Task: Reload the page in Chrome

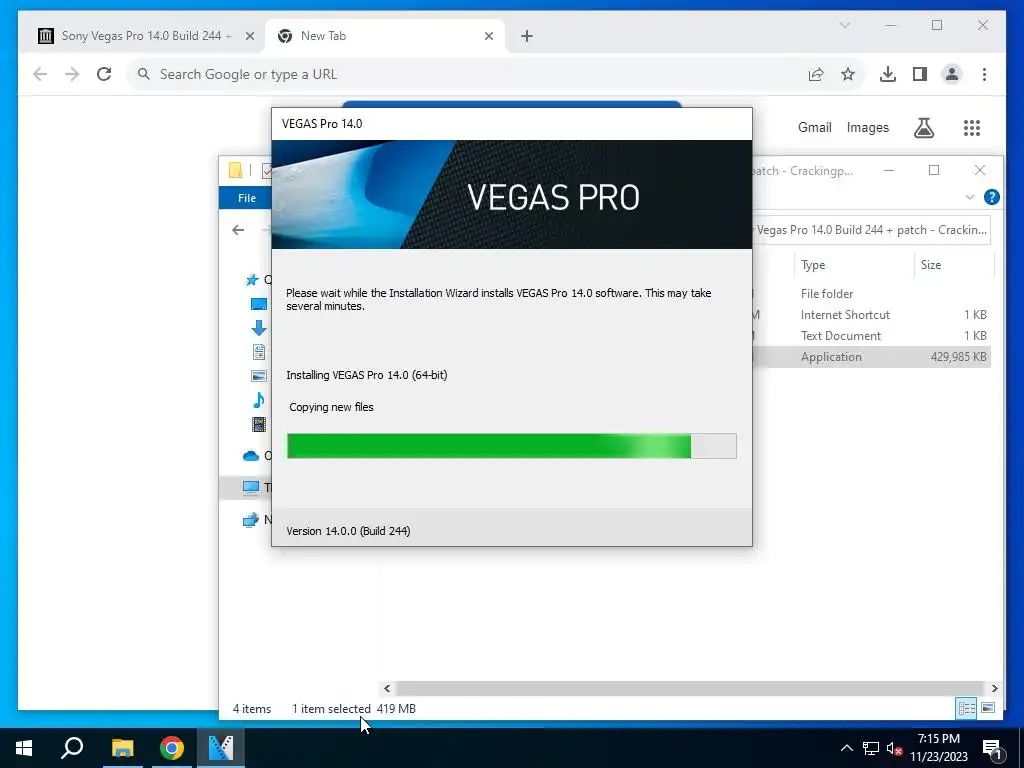Action: (104, 74)
